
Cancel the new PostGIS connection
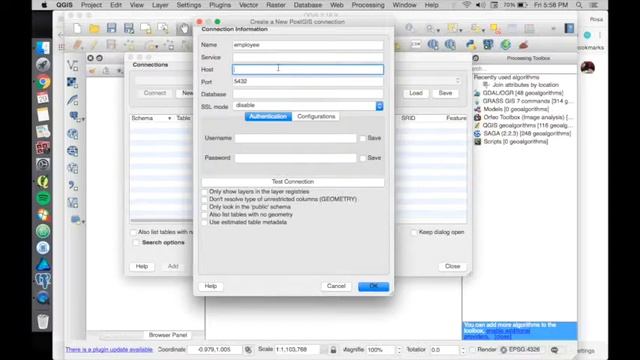click(x=336, y=286)
